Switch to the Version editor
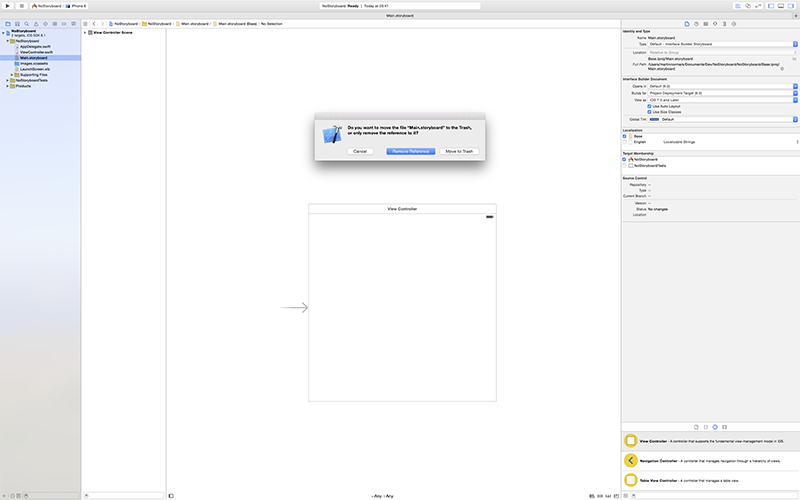This screenshot has height=500, width=800. tap(758, 6)
